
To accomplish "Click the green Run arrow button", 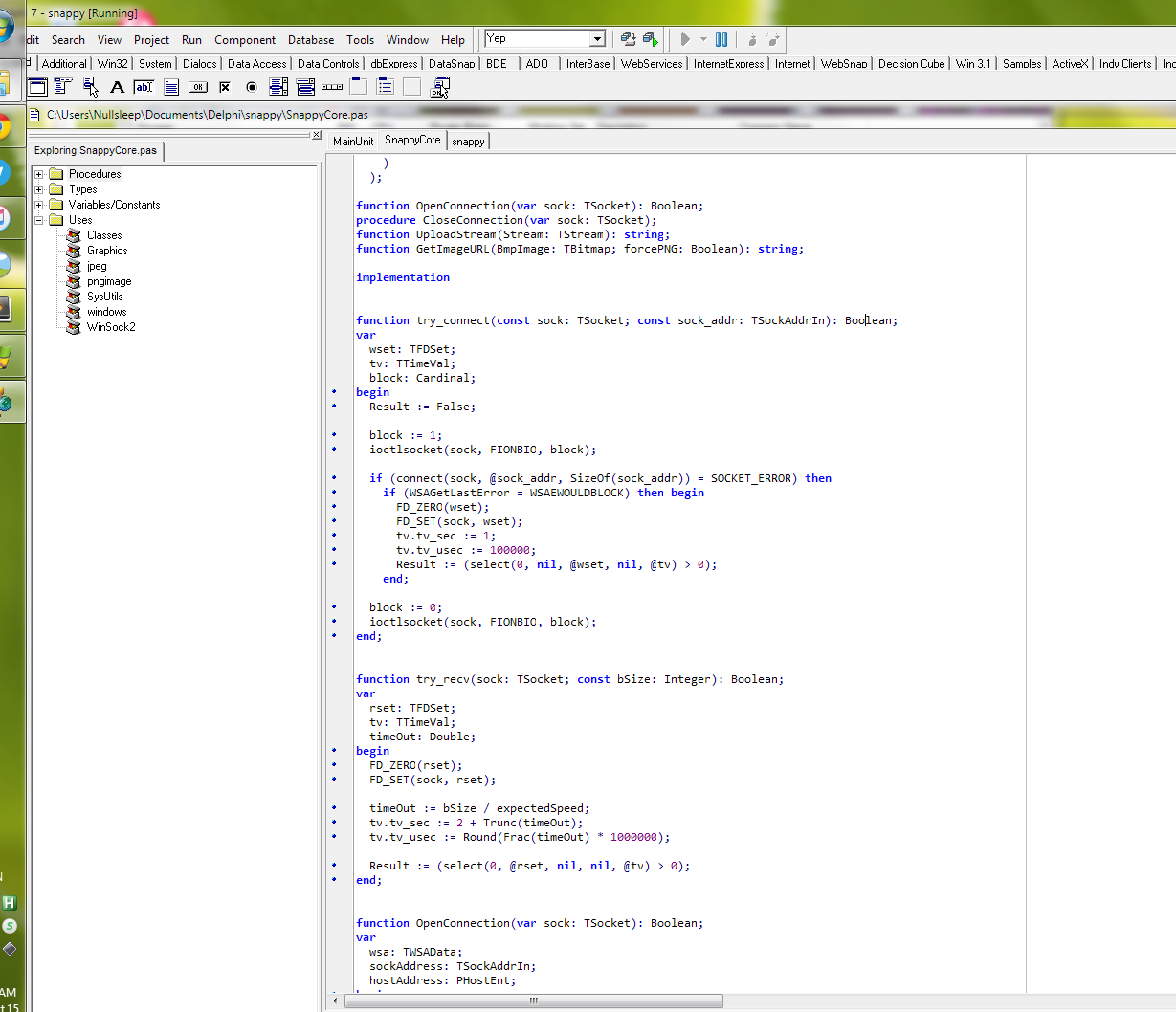I will [685, 39].
